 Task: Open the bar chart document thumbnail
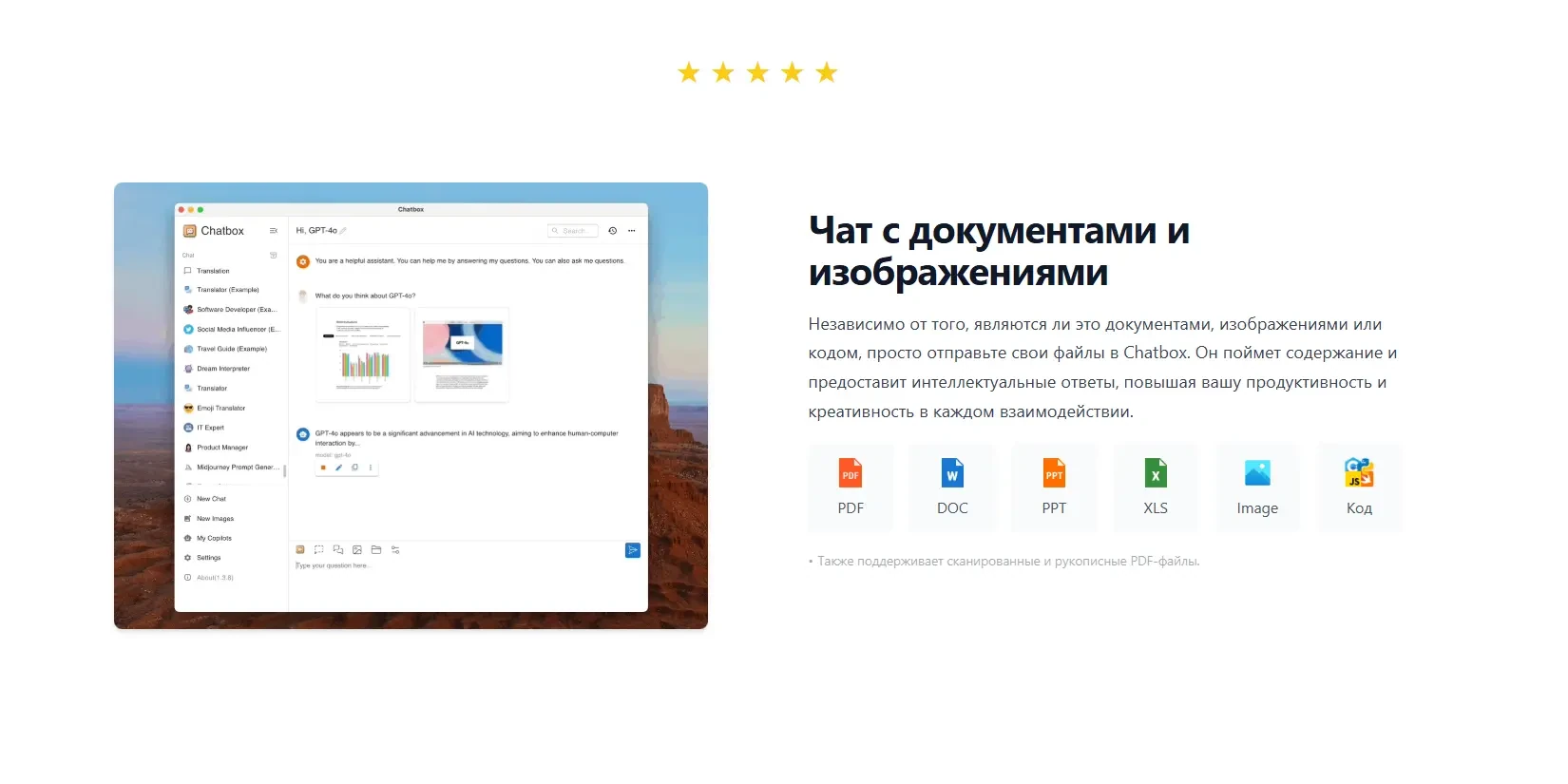point(363,354)
